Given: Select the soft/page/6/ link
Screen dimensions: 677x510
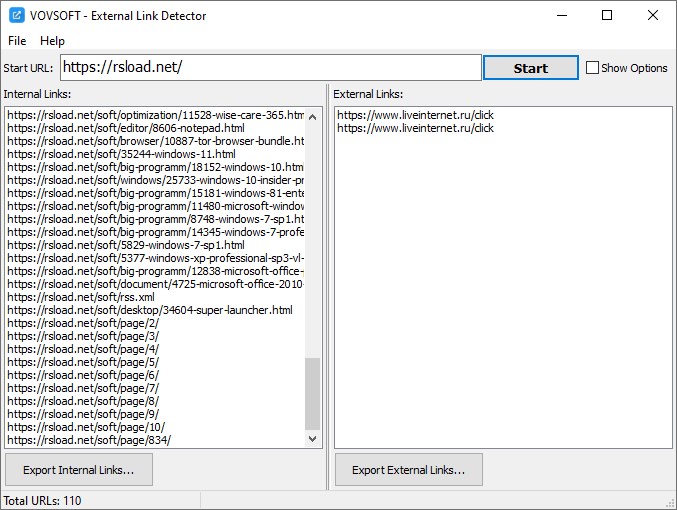Looking at the screenshot, I should [83, 375].
